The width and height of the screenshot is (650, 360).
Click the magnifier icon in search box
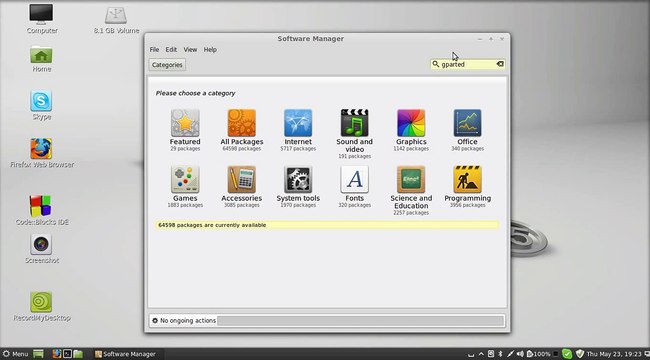[x=436, y=64]
